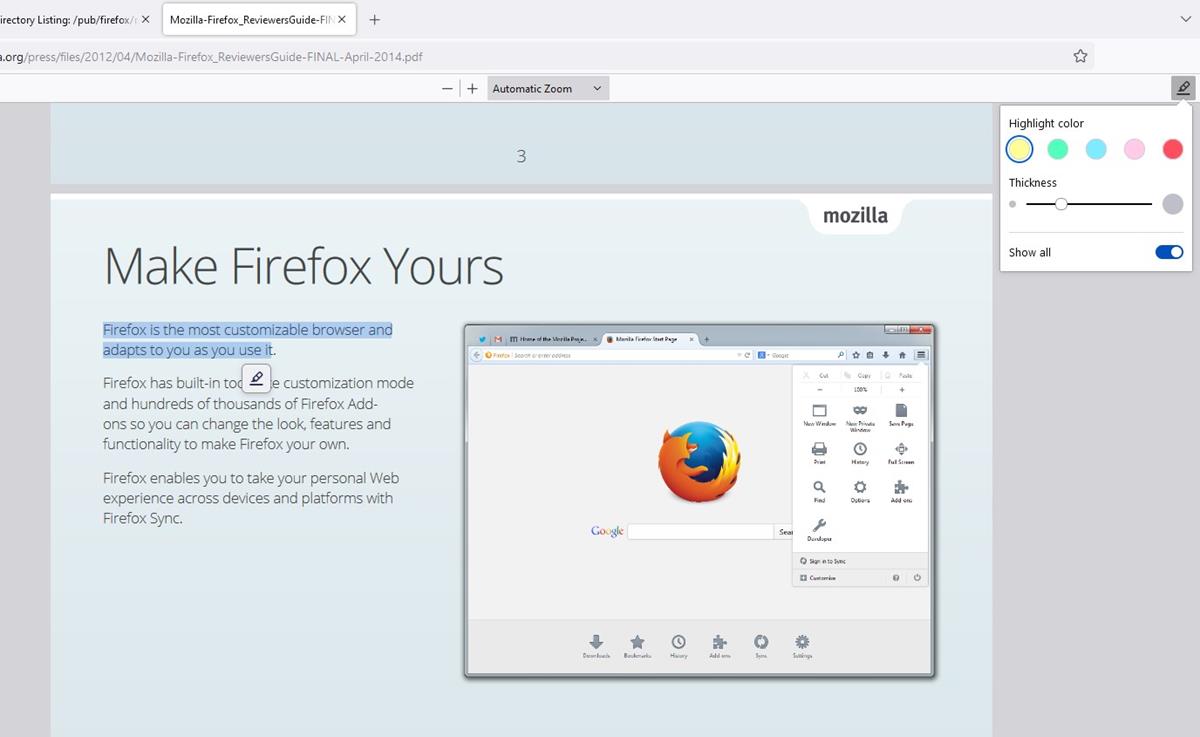Click inside the address bar
The height and width of the screenshot is (737, 1200).
tap(400, 57)
